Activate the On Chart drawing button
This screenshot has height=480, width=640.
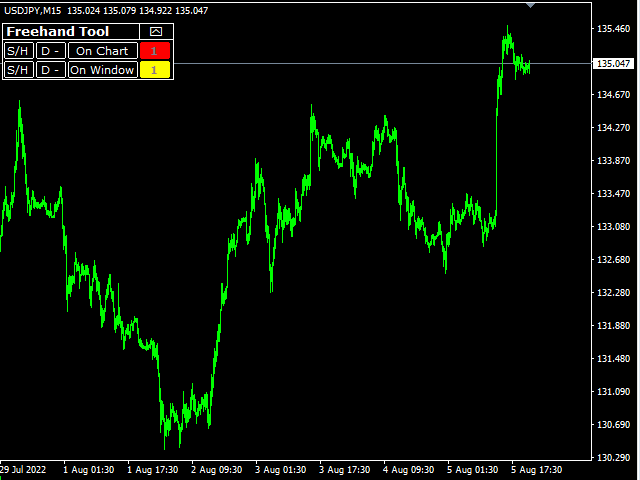[x=102, y=51]
